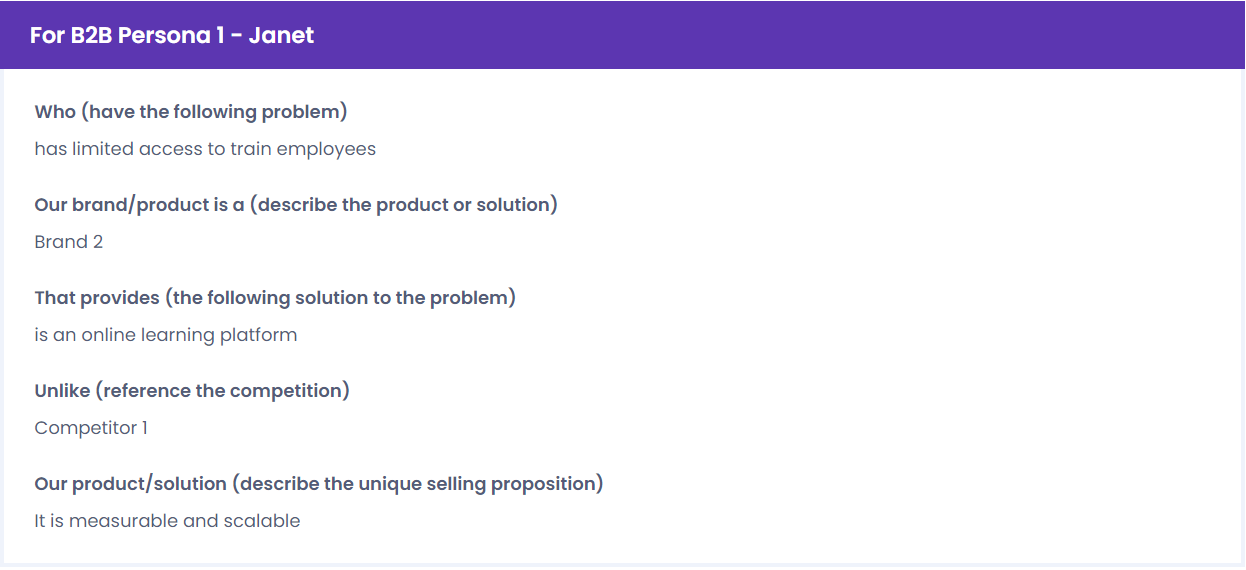The width and height of the screenshot is (1246, 570).
Task: Select the 'Brand 2' value
Action: pyautogui.click(x=68, y=242)
